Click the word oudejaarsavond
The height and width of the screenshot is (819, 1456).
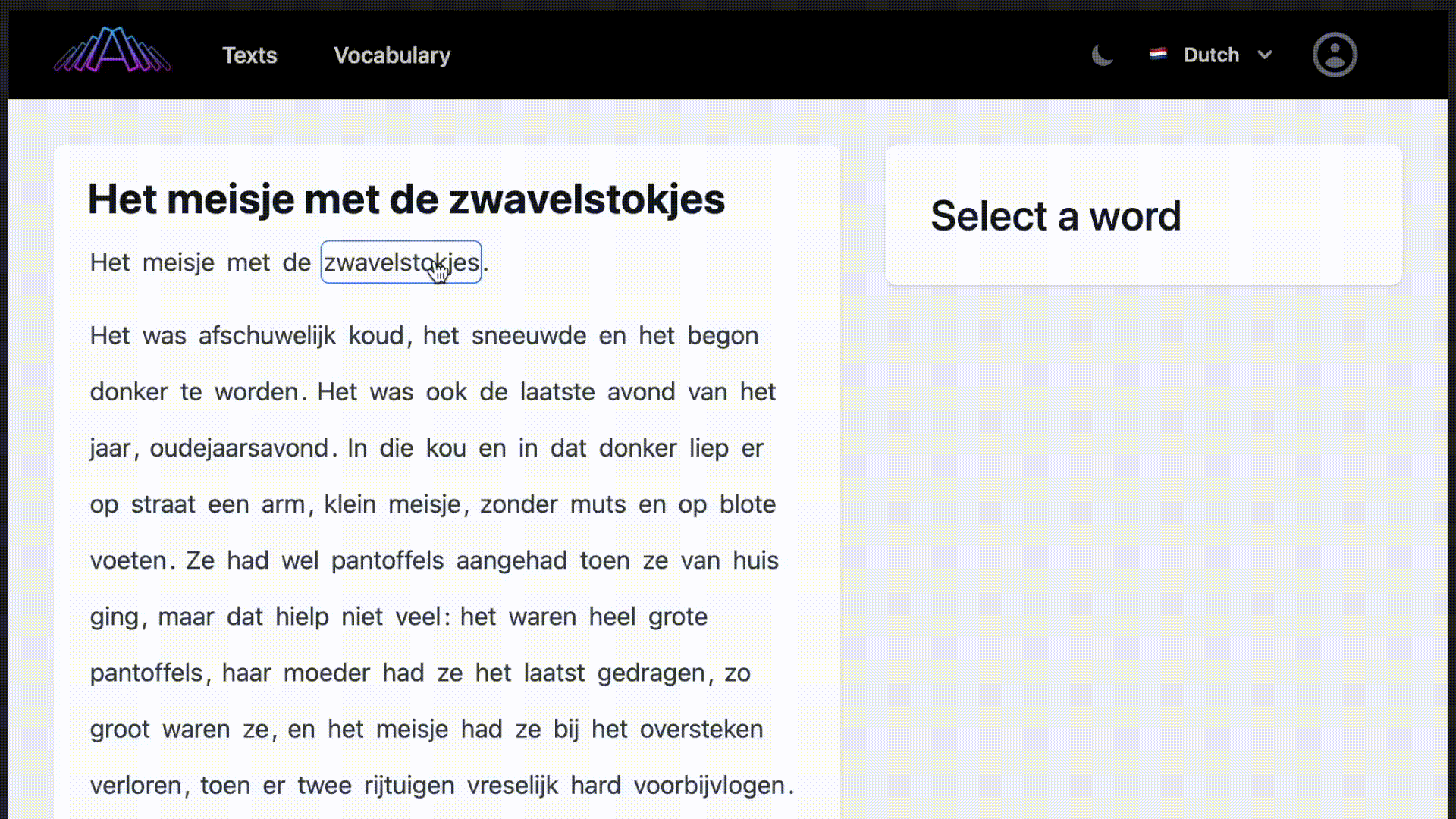click(239, 448)
